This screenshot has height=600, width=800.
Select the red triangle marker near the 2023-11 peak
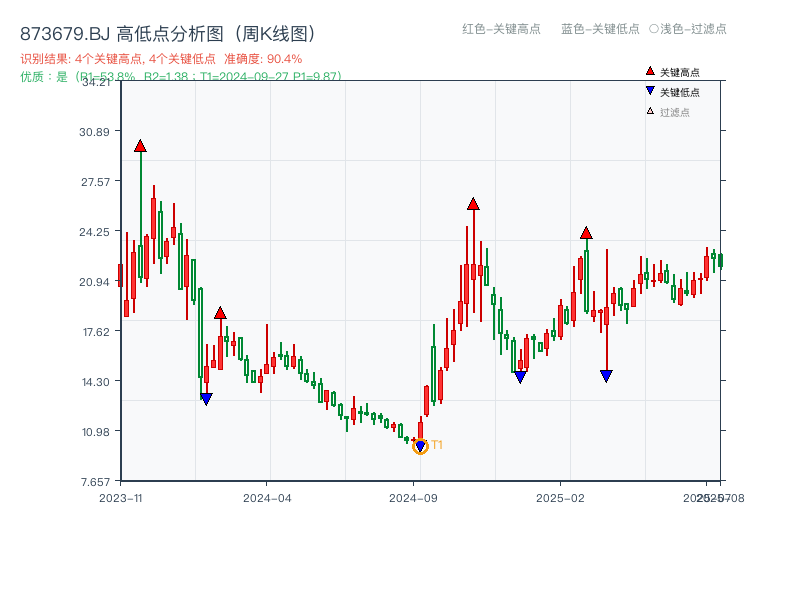[141, 145]
